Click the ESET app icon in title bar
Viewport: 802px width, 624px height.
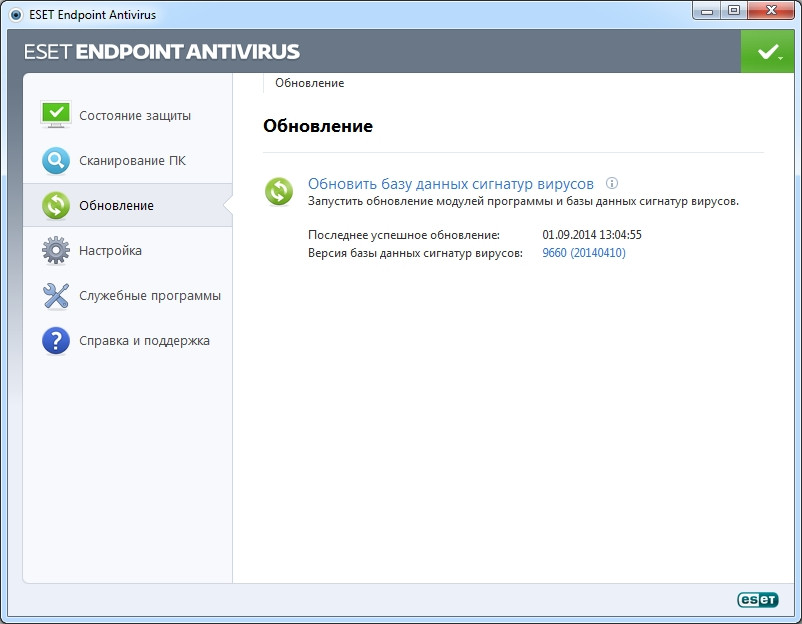[x=16, y=15]
